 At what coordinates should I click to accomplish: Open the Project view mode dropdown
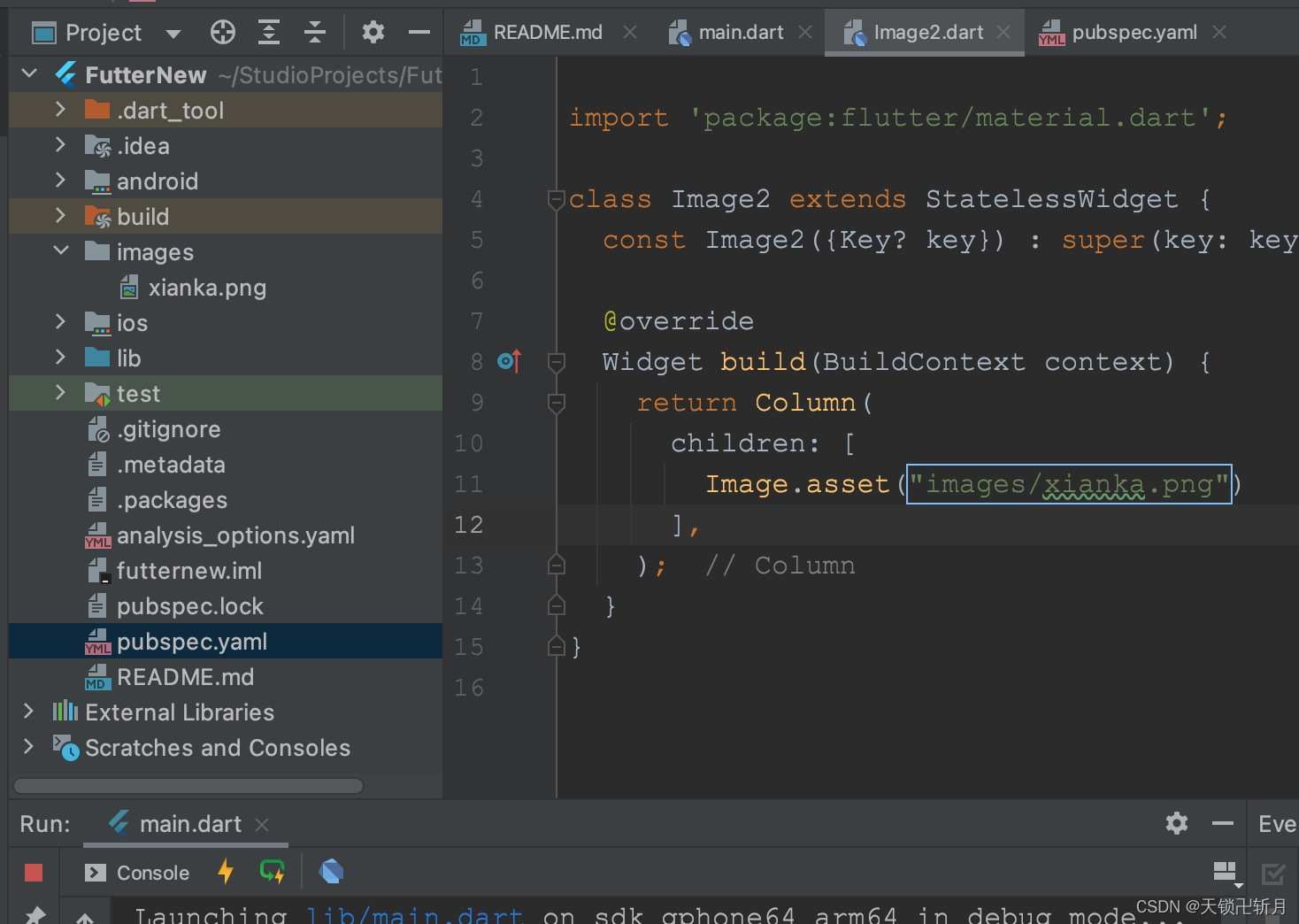coord(173,31)
